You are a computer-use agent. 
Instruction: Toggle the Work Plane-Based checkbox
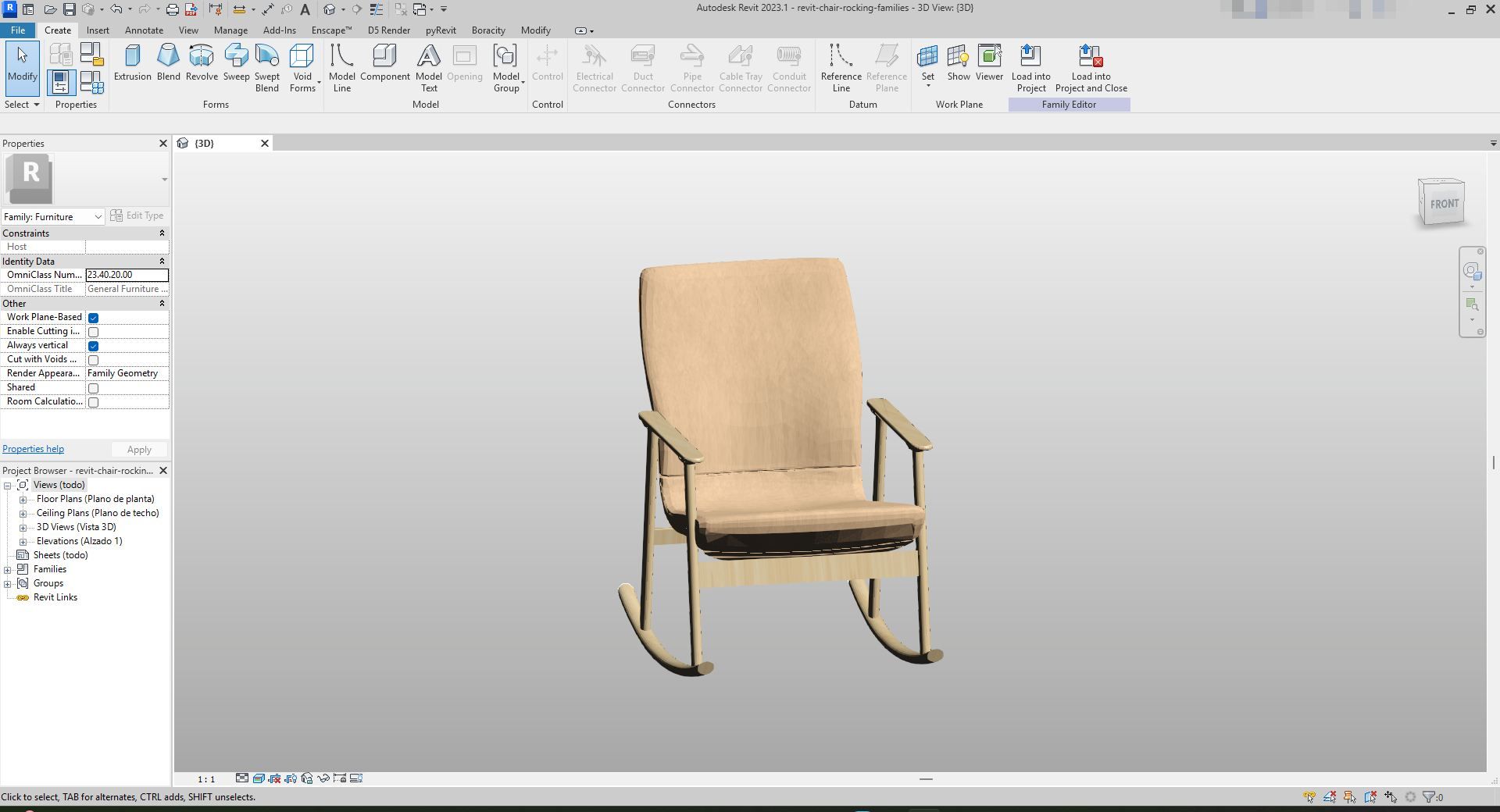coord(94,318)
